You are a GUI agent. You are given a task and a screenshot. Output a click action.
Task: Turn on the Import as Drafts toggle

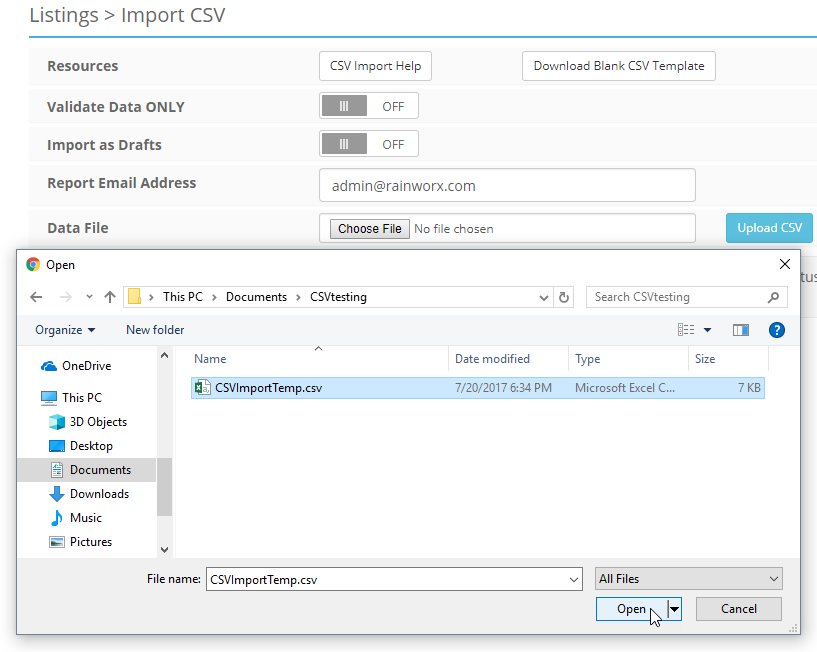click(x=369, y=143)
